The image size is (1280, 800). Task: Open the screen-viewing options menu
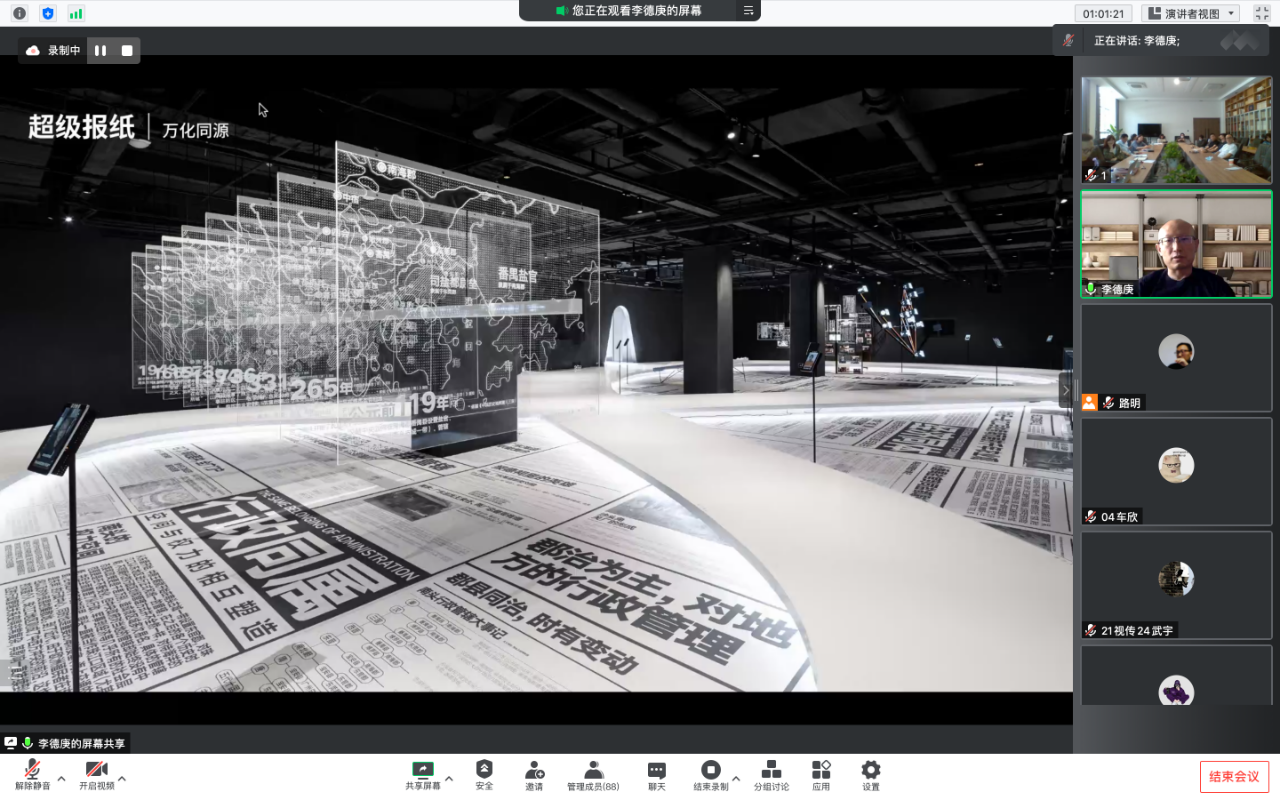pyautogui.click(x=748, y=11)
